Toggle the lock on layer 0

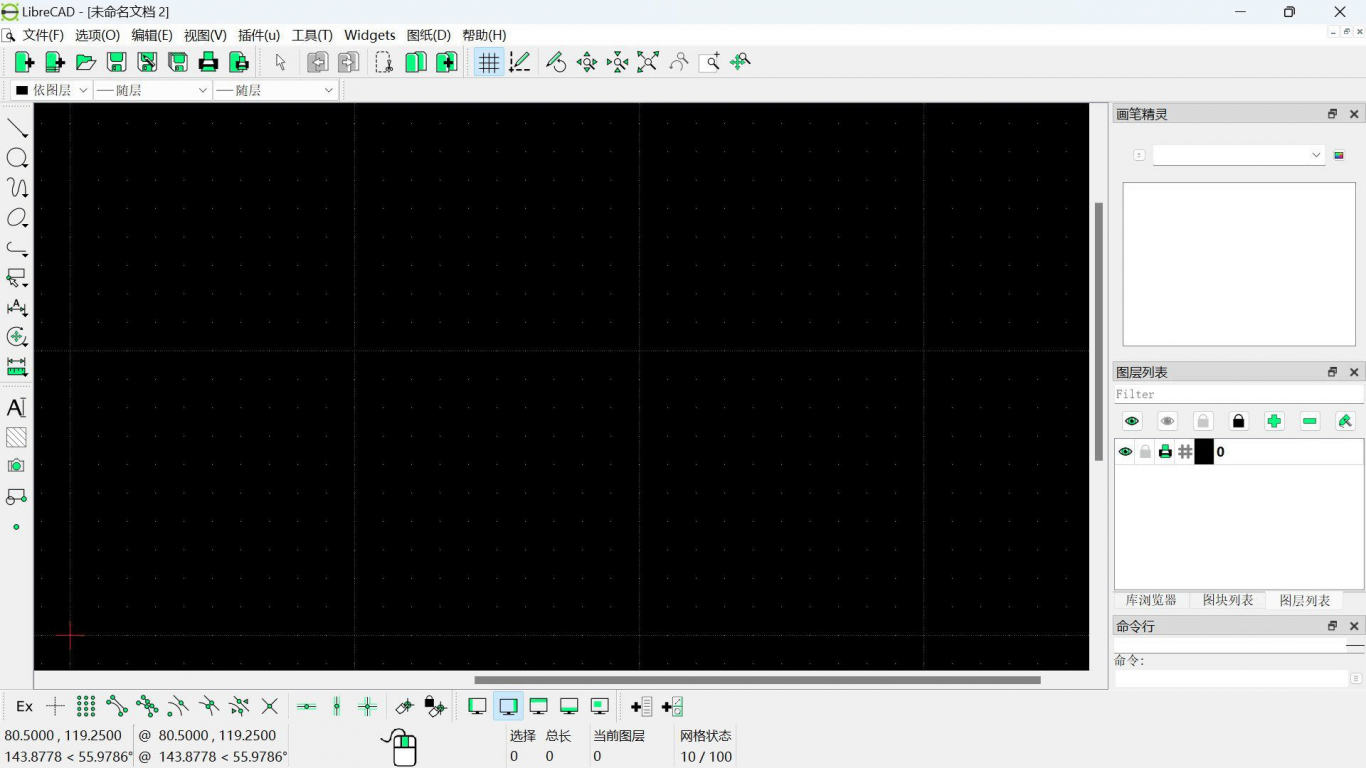coord(1145,452)
